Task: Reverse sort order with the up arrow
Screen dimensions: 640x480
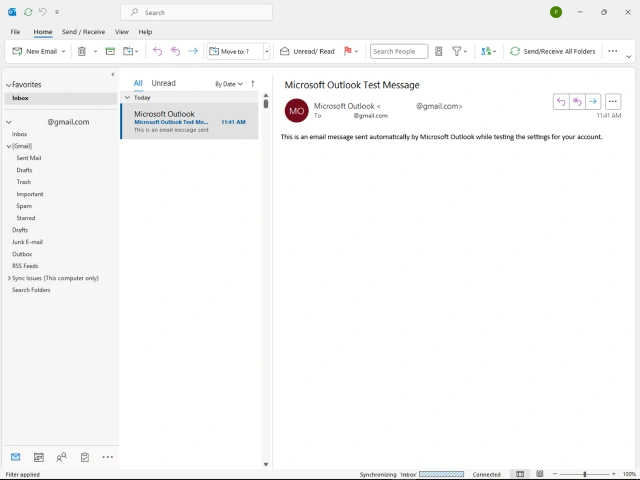Action: pos(253,84)
